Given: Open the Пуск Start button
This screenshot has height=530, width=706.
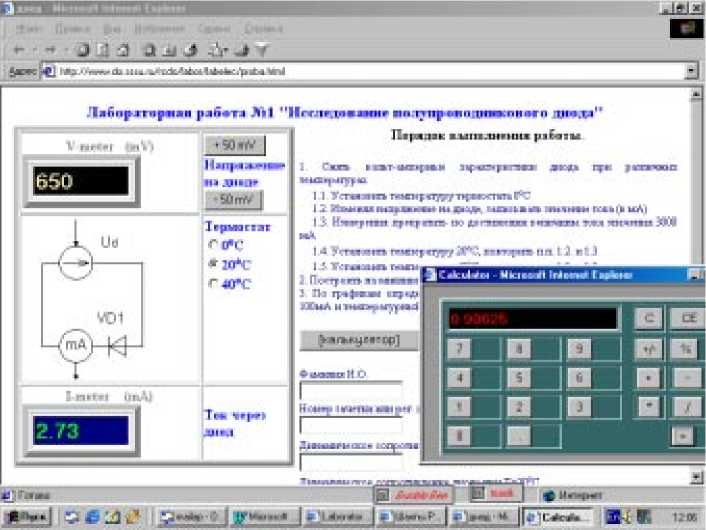Looking at the screenshot, I should (x=29, y=517).
